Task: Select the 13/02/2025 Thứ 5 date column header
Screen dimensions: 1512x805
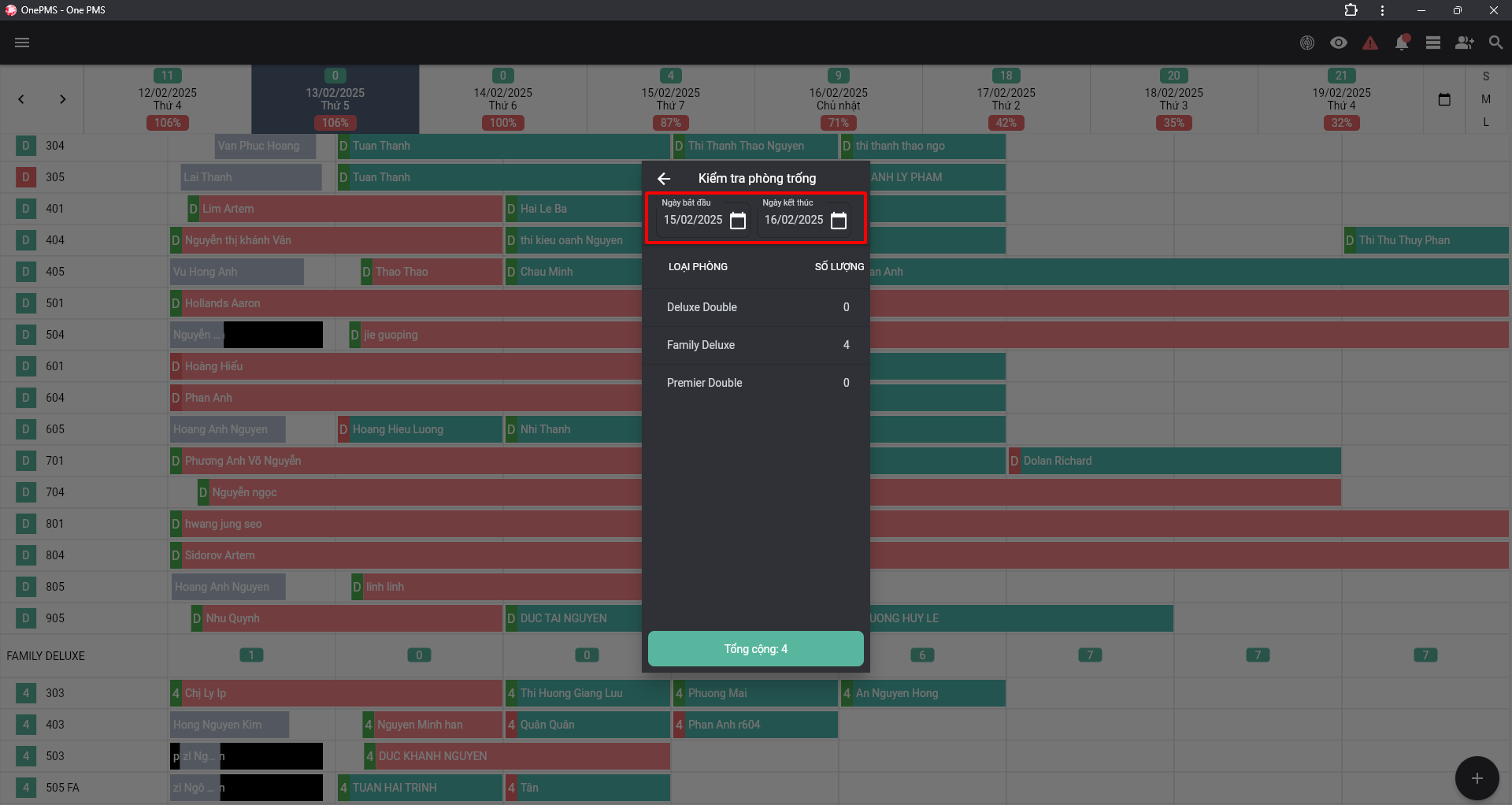Action: click(335, 99)
